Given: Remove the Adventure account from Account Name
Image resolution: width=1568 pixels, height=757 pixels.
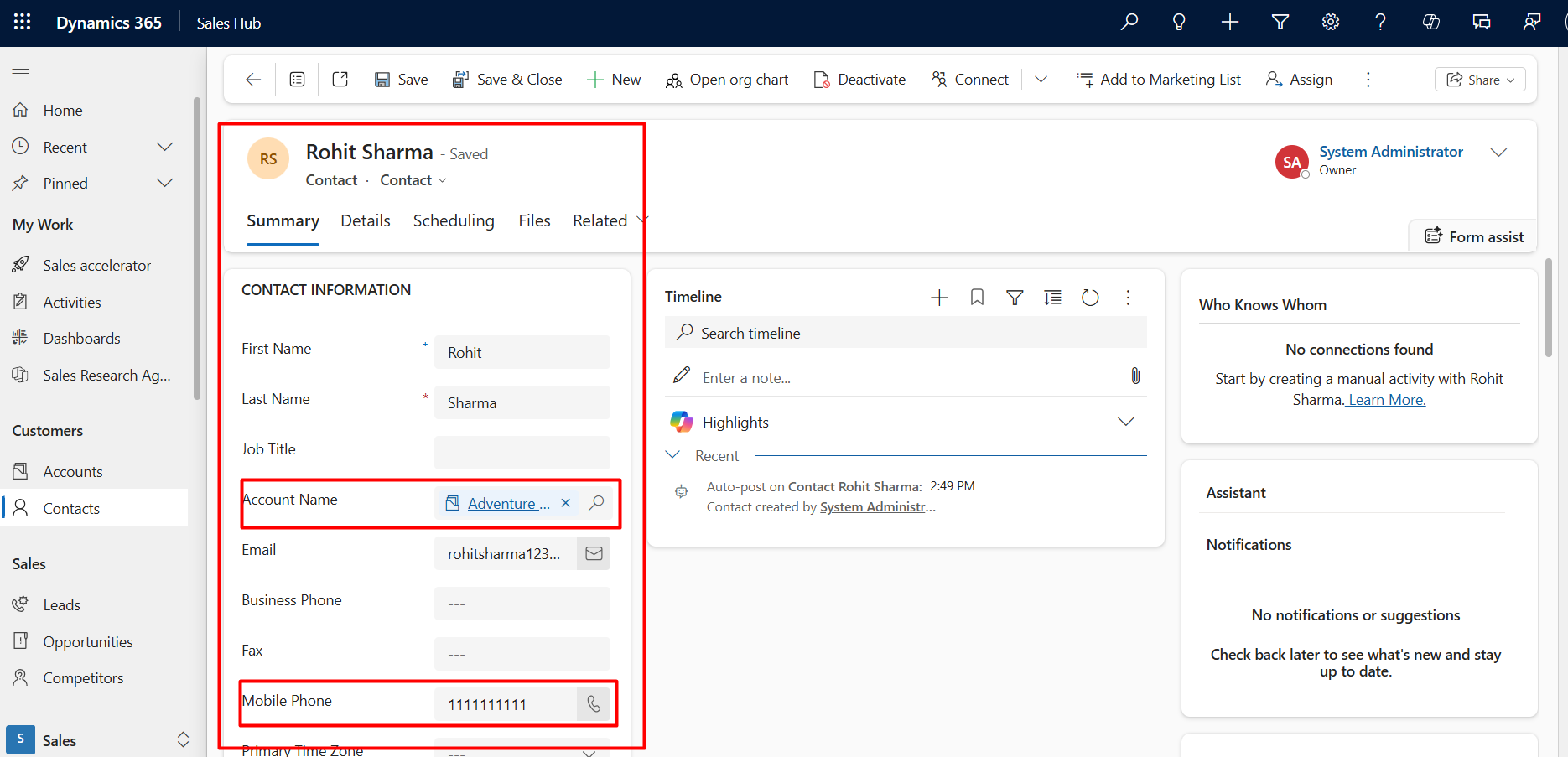Looking at the screenshot, I should (x=566, y=503).
